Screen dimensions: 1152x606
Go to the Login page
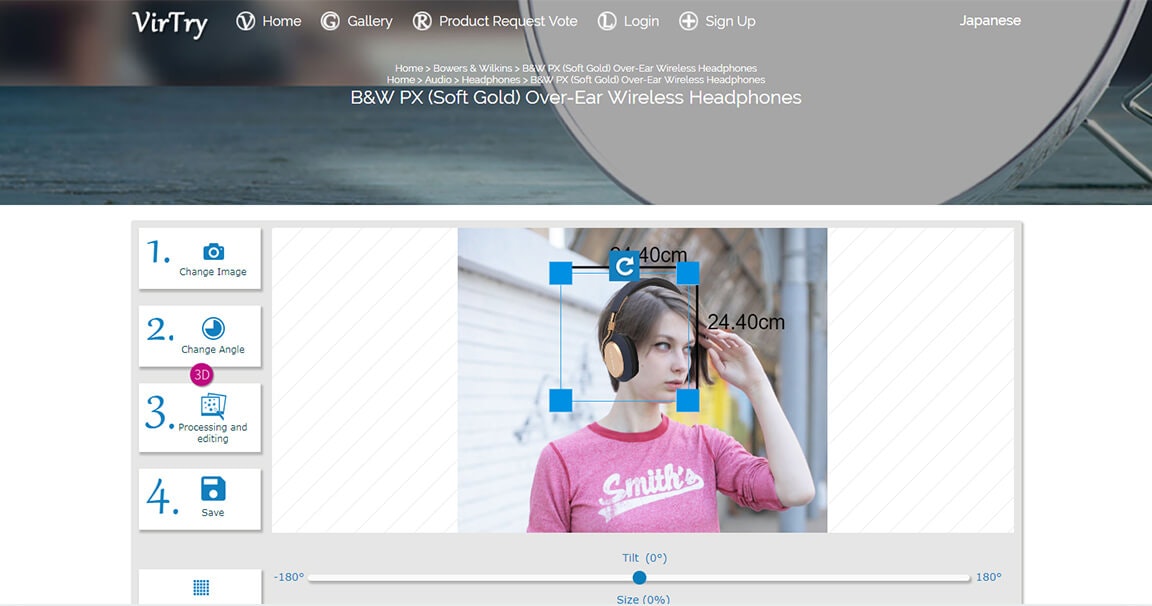click(x=641, y=21)
